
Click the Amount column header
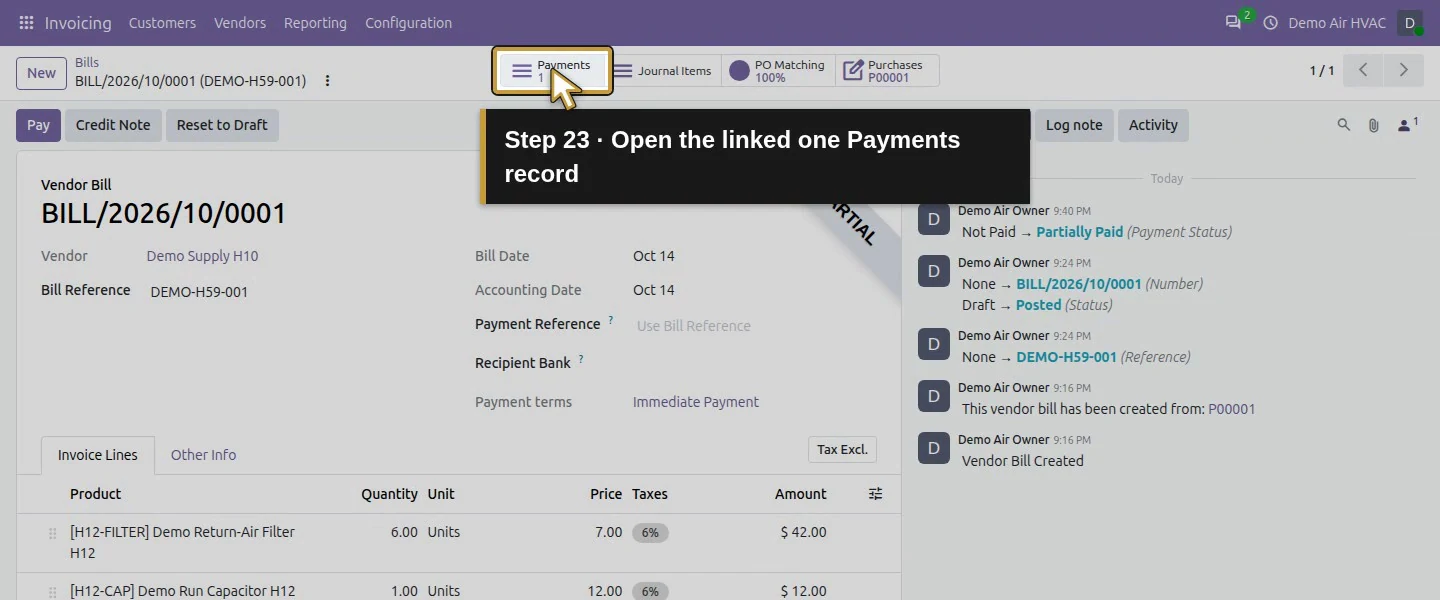point(800,494)
